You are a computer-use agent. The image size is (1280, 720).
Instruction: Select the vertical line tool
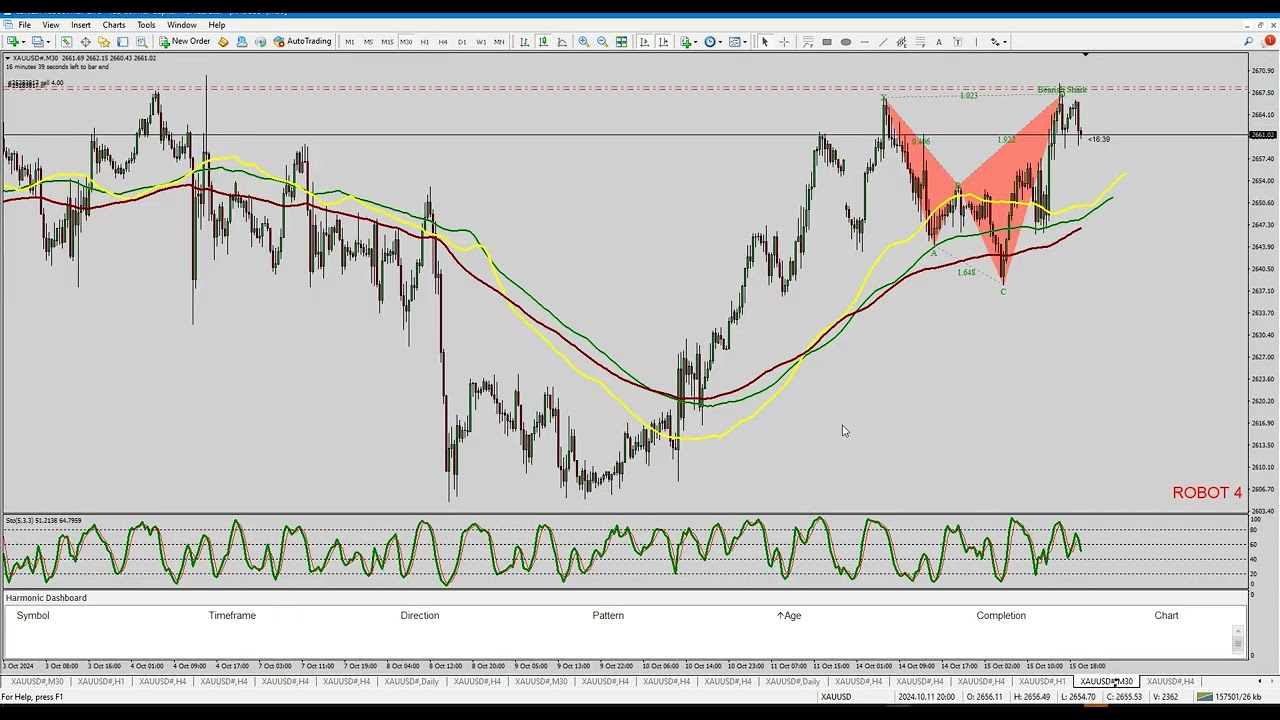[976, 42]
